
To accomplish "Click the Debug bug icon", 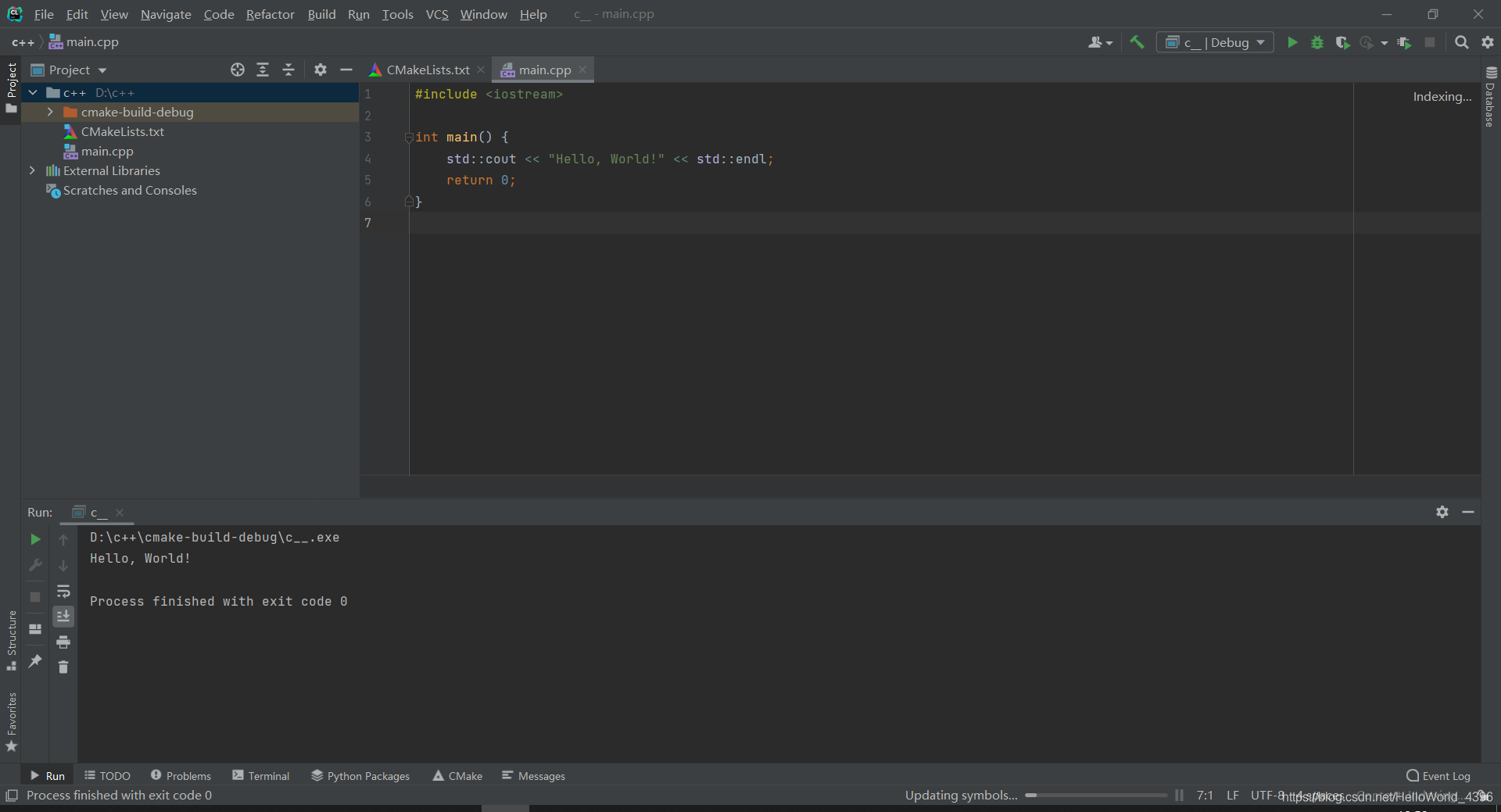I will coord(1317,42).
